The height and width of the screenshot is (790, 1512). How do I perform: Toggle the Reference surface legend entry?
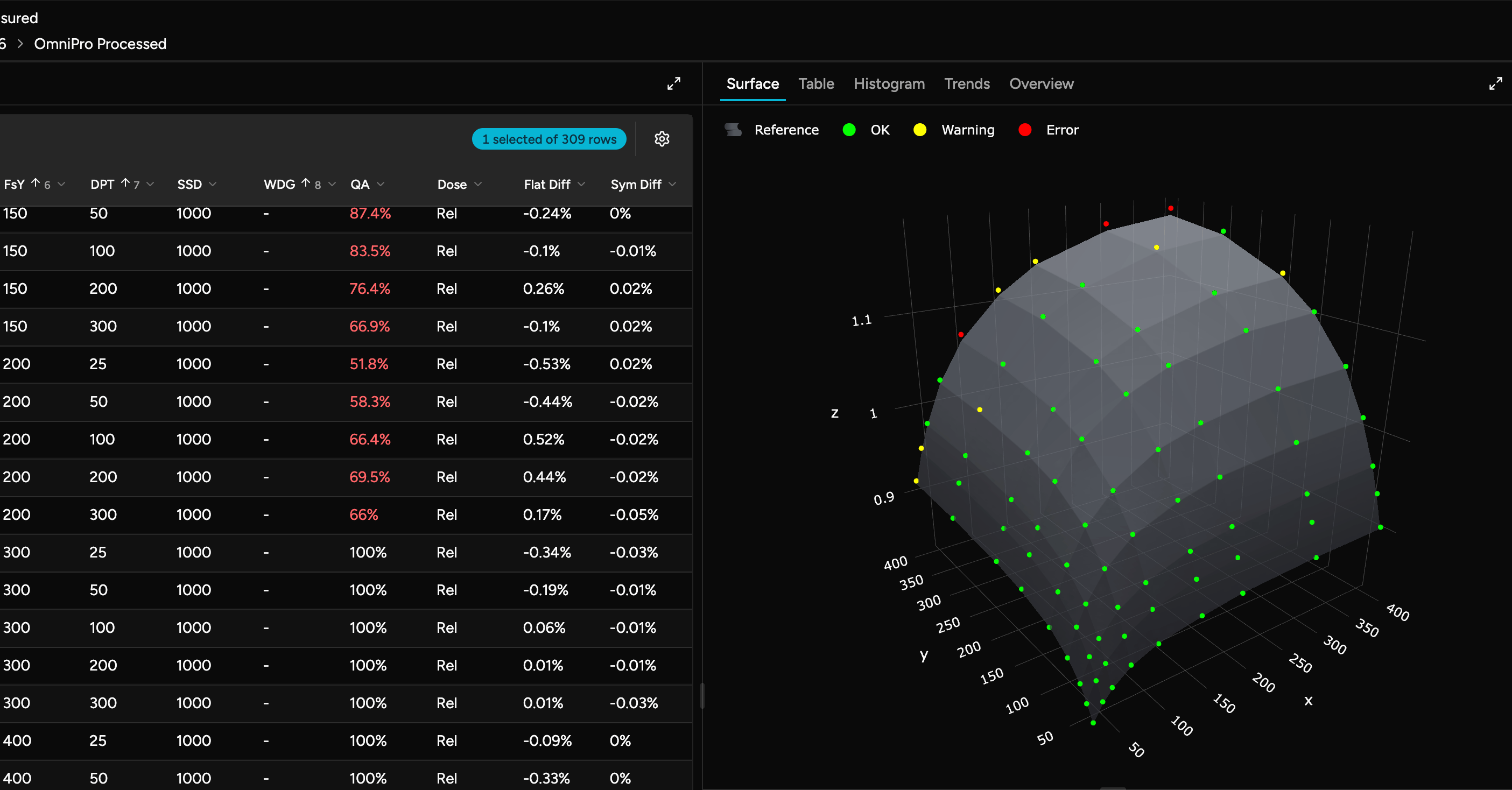[x=785, y=130]
